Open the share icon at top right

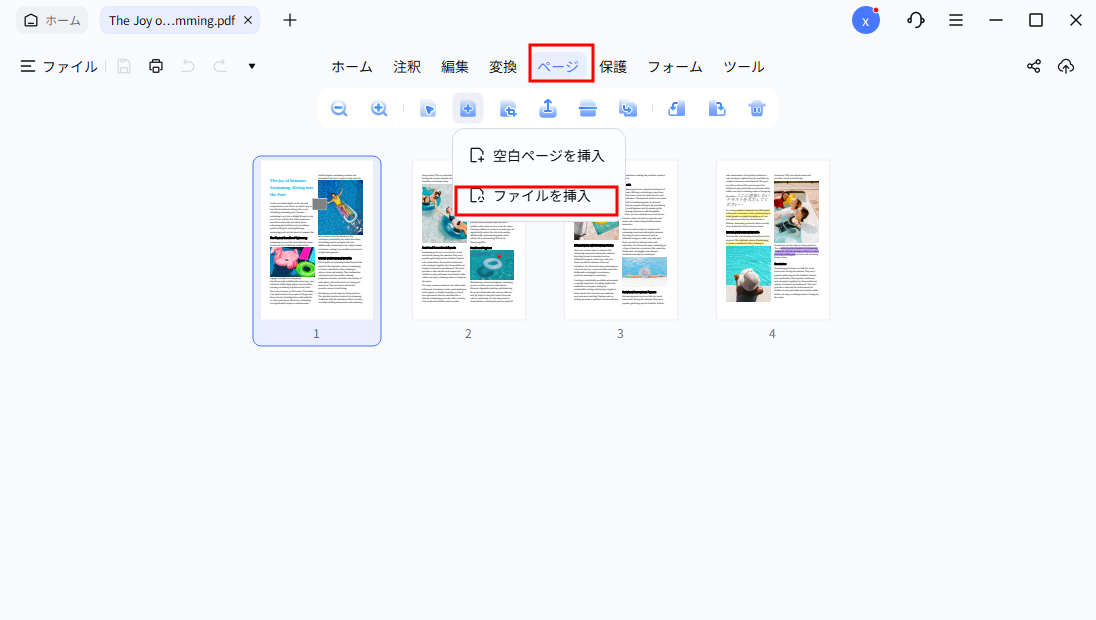click(1034, 67)
